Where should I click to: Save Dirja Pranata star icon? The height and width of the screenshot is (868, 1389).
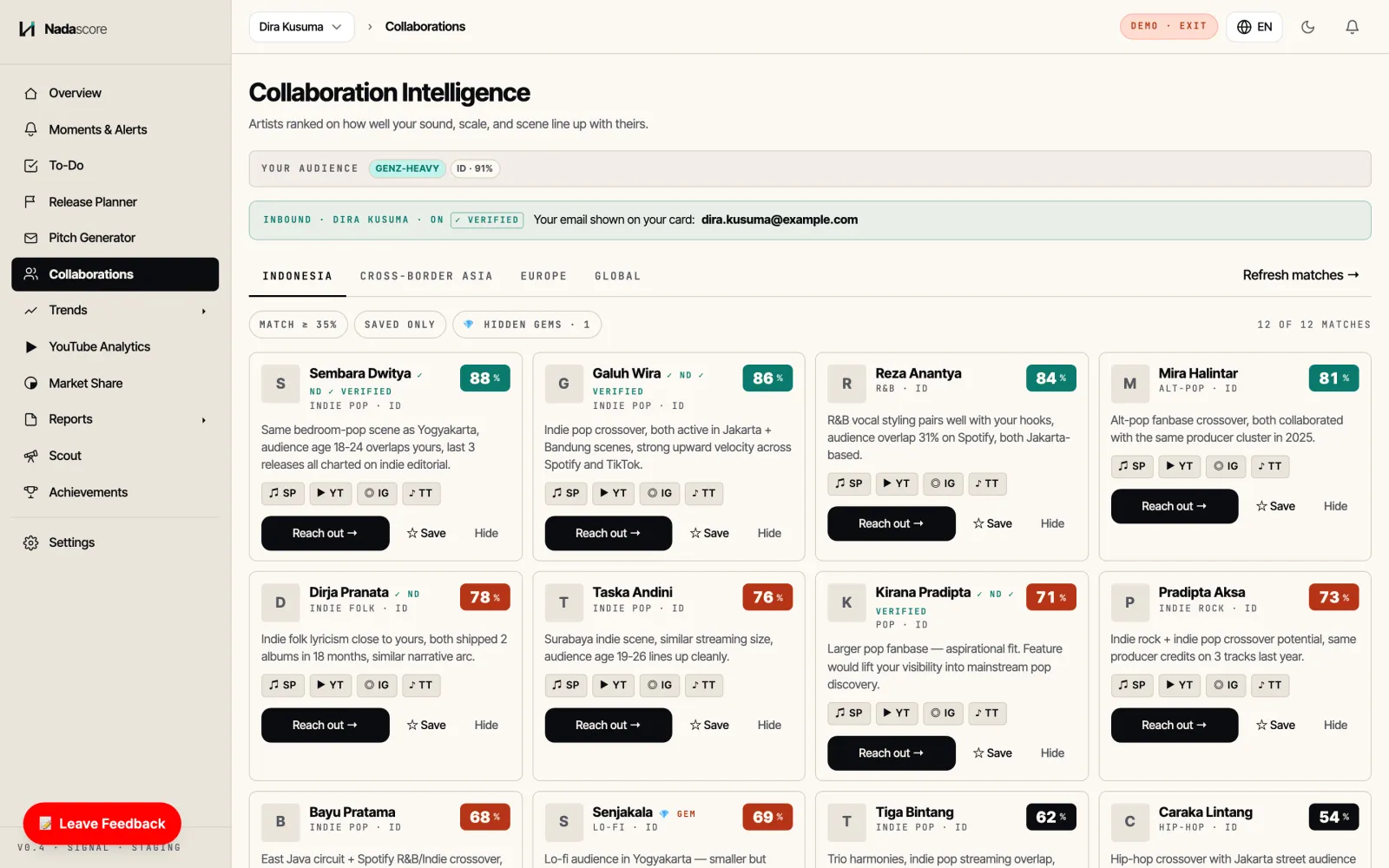(x=412, y=725)
